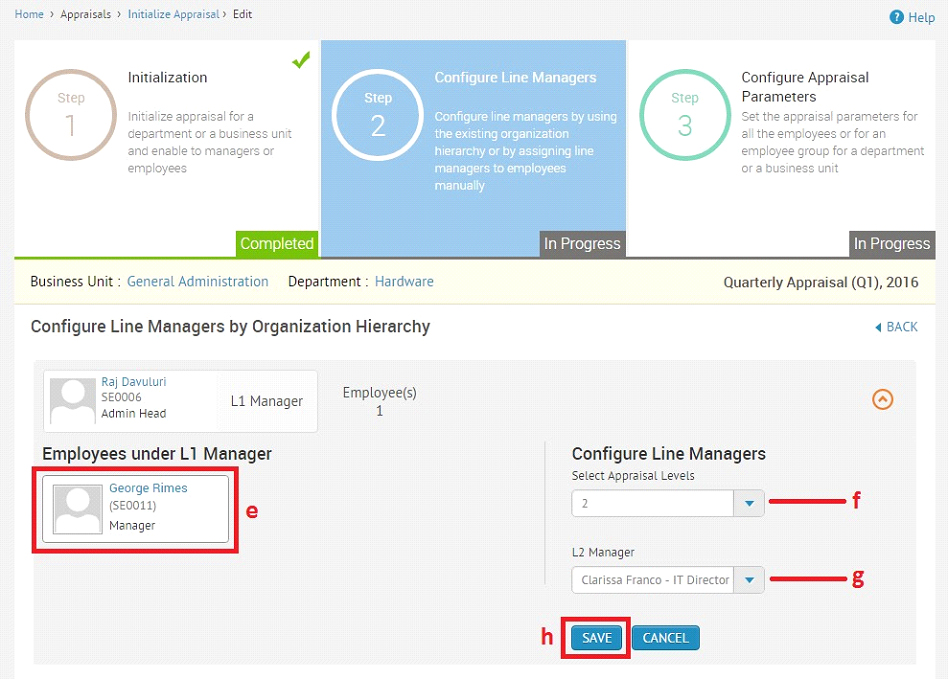The image size is (948, 679).
Task: Select the Configure Appraisal Parameters step tab
Action: (x=782, y=149)
